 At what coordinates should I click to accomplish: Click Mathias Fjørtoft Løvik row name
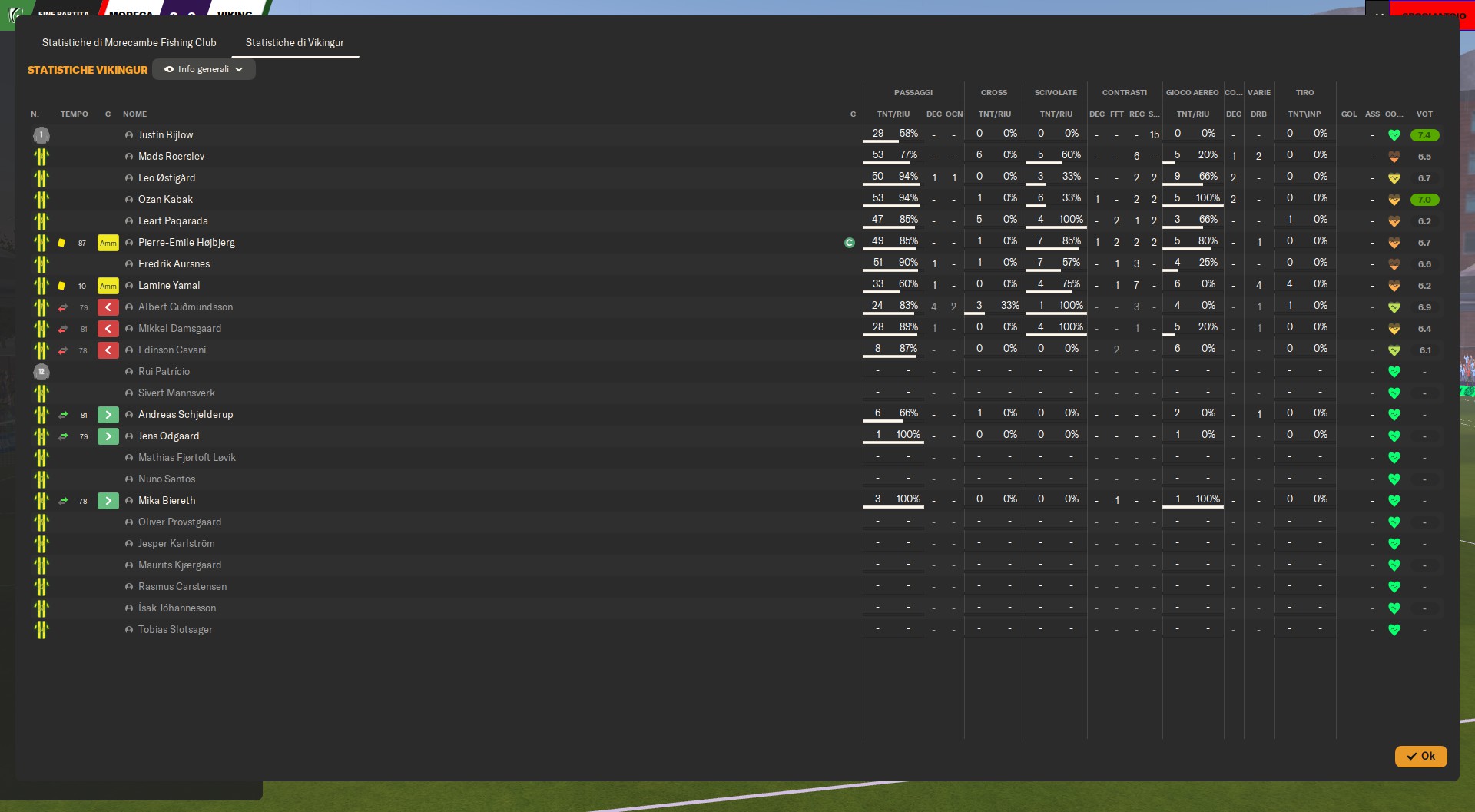tap(187, 458)
